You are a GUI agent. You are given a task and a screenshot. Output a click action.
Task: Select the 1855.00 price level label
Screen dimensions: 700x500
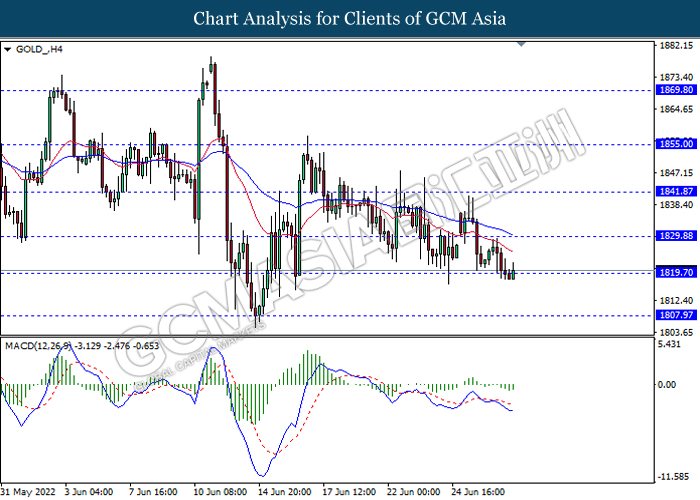[x=676, y=144]
